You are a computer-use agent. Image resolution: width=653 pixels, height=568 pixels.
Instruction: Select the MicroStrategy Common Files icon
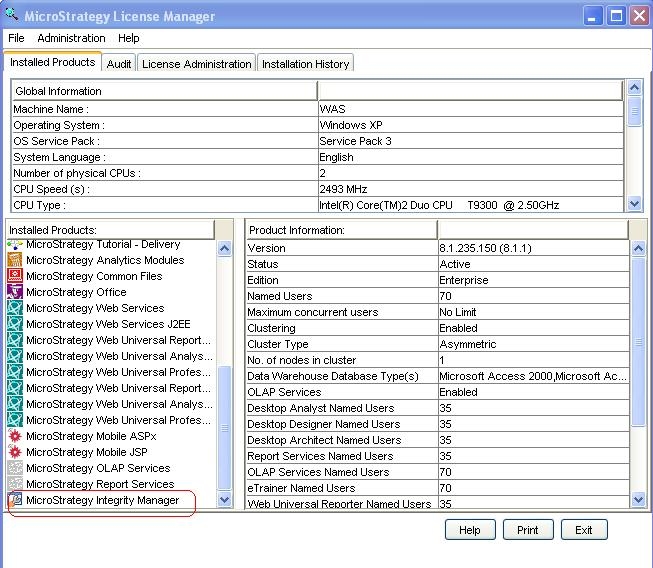[x=15, y=276]
